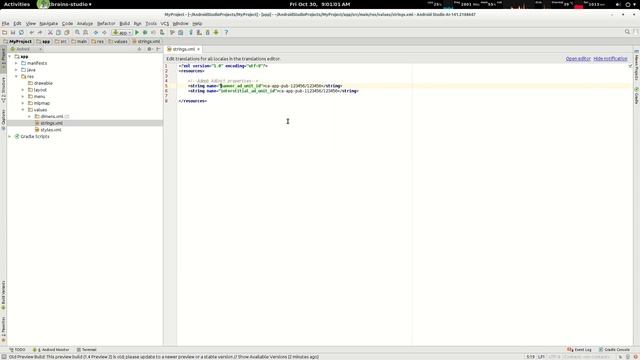Click the Help question mark icon
The height and width of the screenshot is (360, 640).
coord(226,32)
